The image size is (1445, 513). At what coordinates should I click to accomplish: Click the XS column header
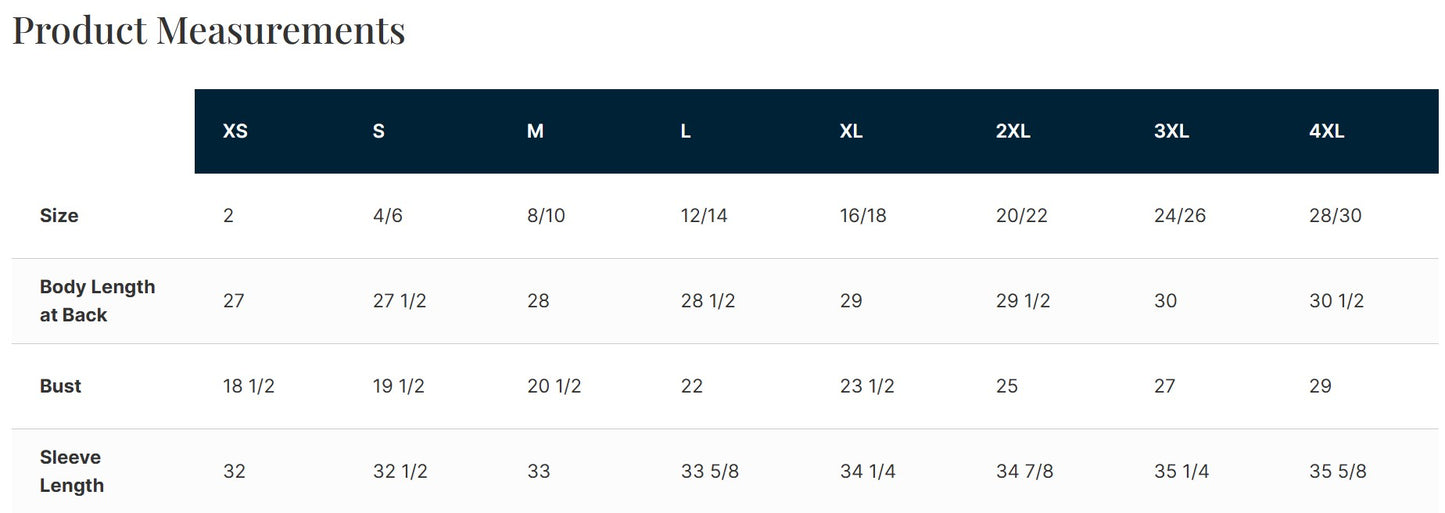tap(235, 131)
